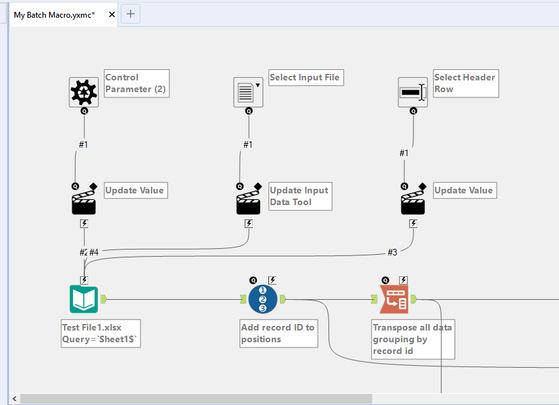The height and width of the screenshot is (405, 559).
Task: Click the left Update Value action clapperboard
Action: [x=84, y=200]
